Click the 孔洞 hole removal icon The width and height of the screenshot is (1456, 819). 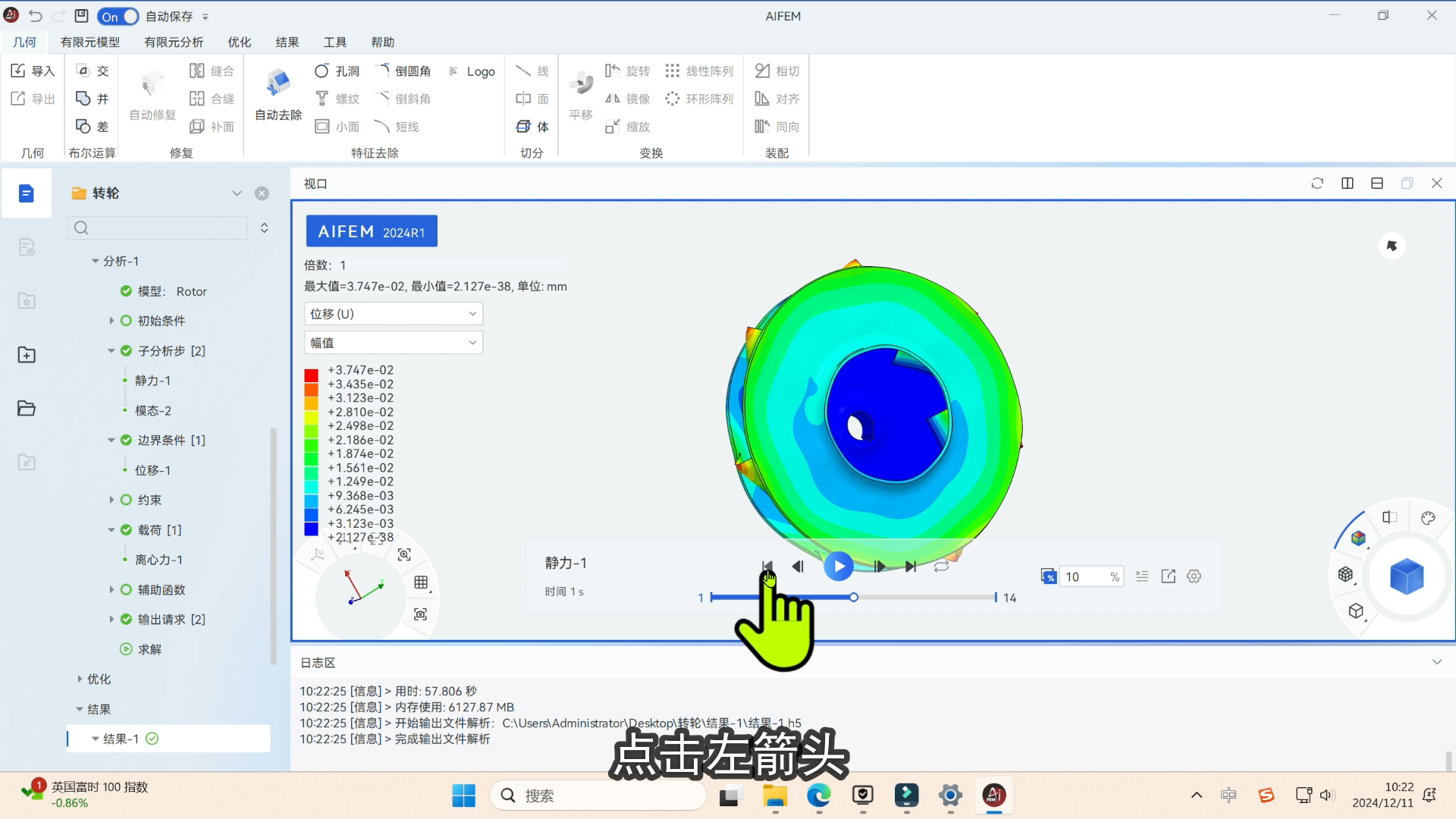tap(322, 71)
